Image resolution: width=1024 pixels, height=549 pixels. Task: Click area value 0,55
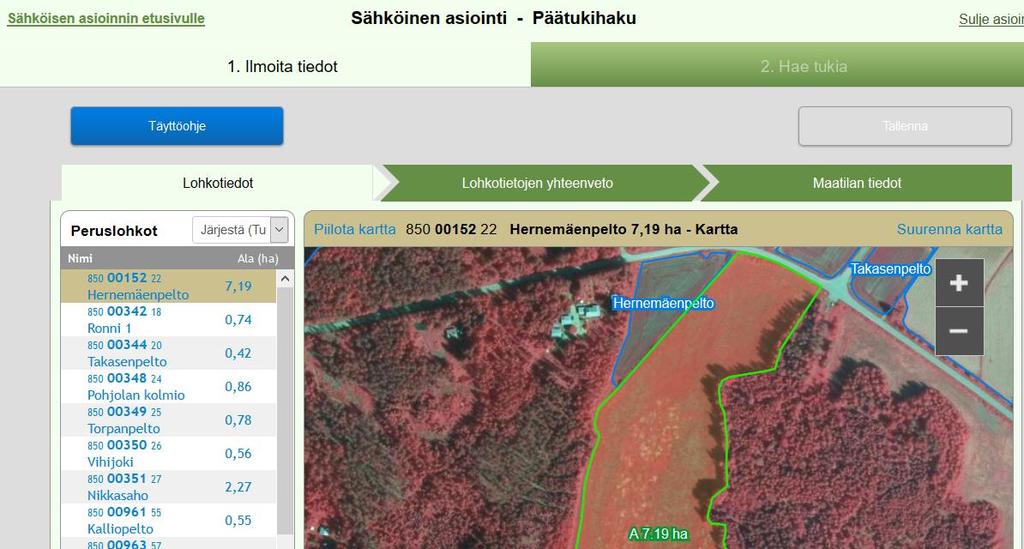point(238,520)
